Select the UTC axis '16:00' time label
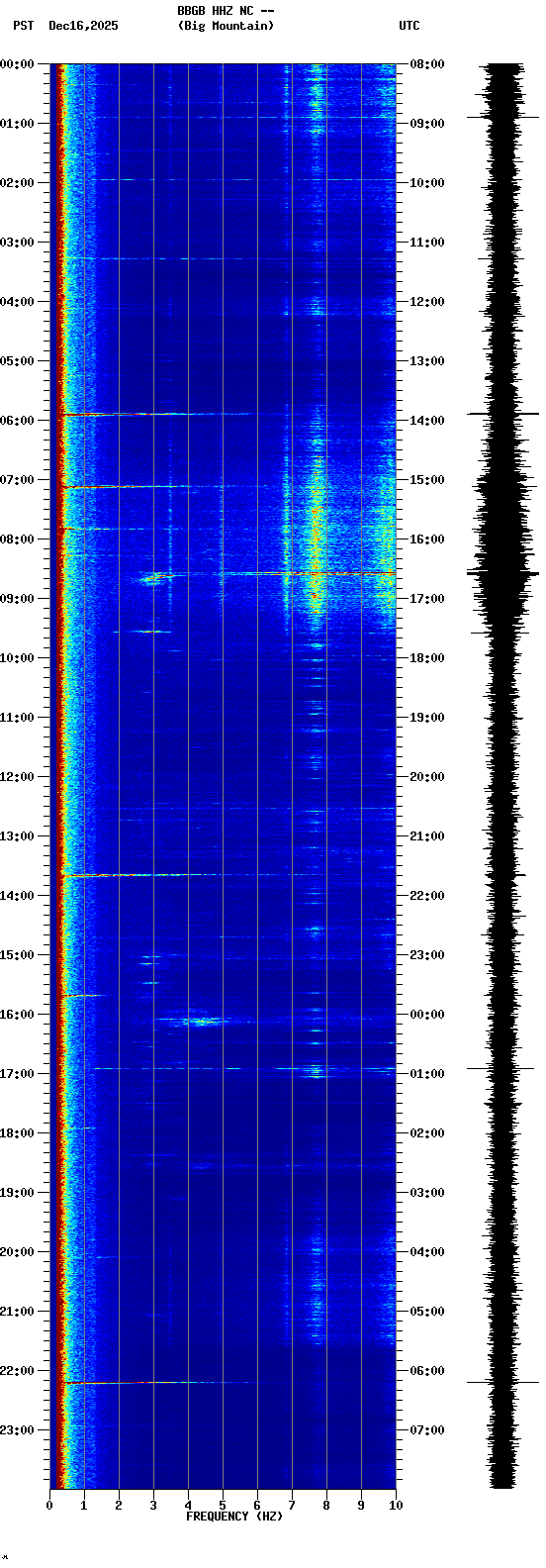 pyautogui.click(x=427, y=539)
